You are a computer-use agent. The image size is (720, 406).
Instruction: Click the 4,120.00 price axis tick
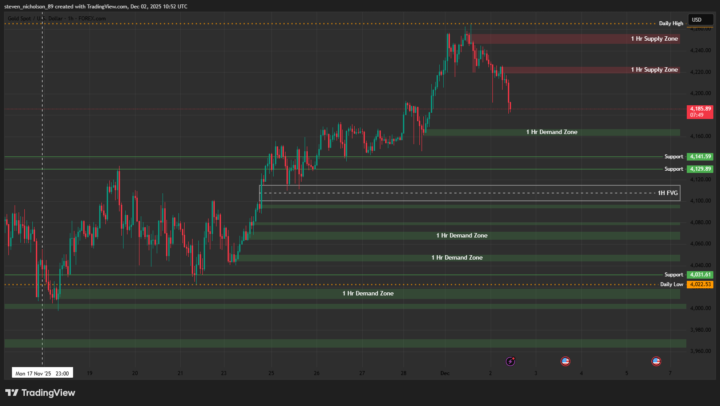[x=700, y=179]
